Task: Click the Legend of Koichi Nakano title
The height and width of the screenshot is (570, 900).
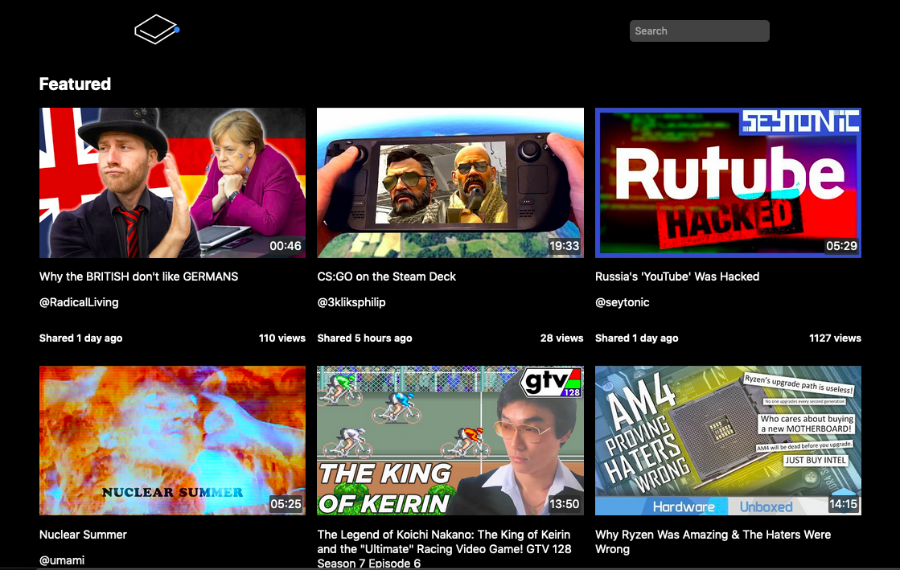Action: (x=444, y=549)
